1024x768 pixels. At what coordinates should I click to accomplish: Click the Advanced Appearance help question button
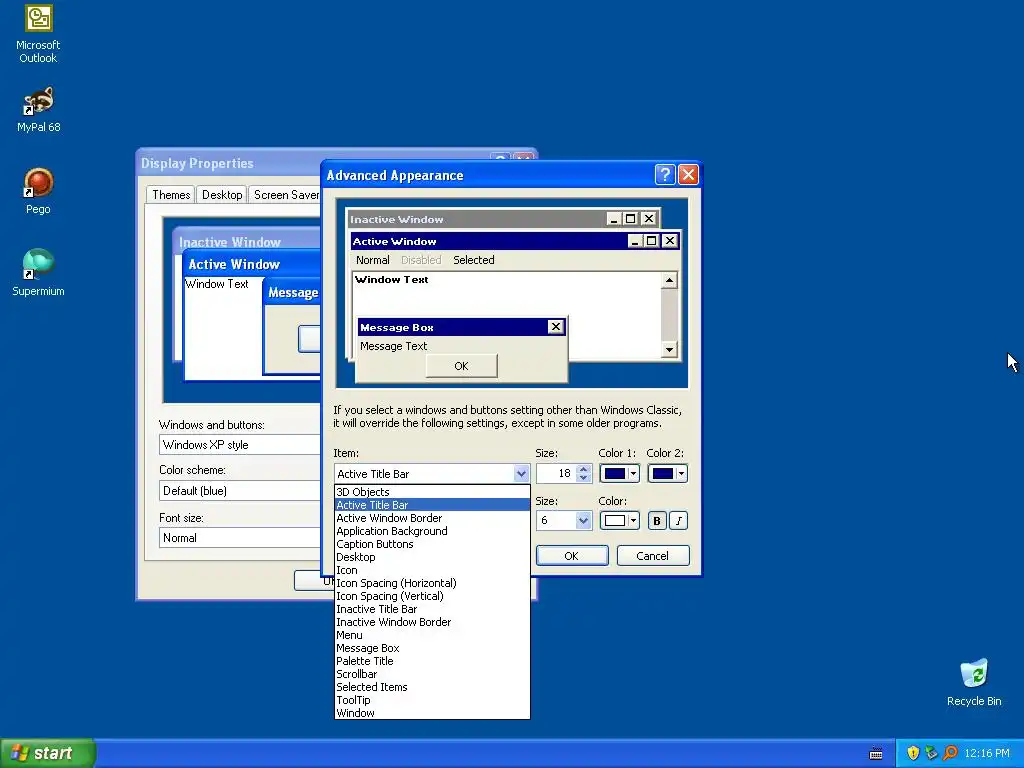[x=665, y=174]
